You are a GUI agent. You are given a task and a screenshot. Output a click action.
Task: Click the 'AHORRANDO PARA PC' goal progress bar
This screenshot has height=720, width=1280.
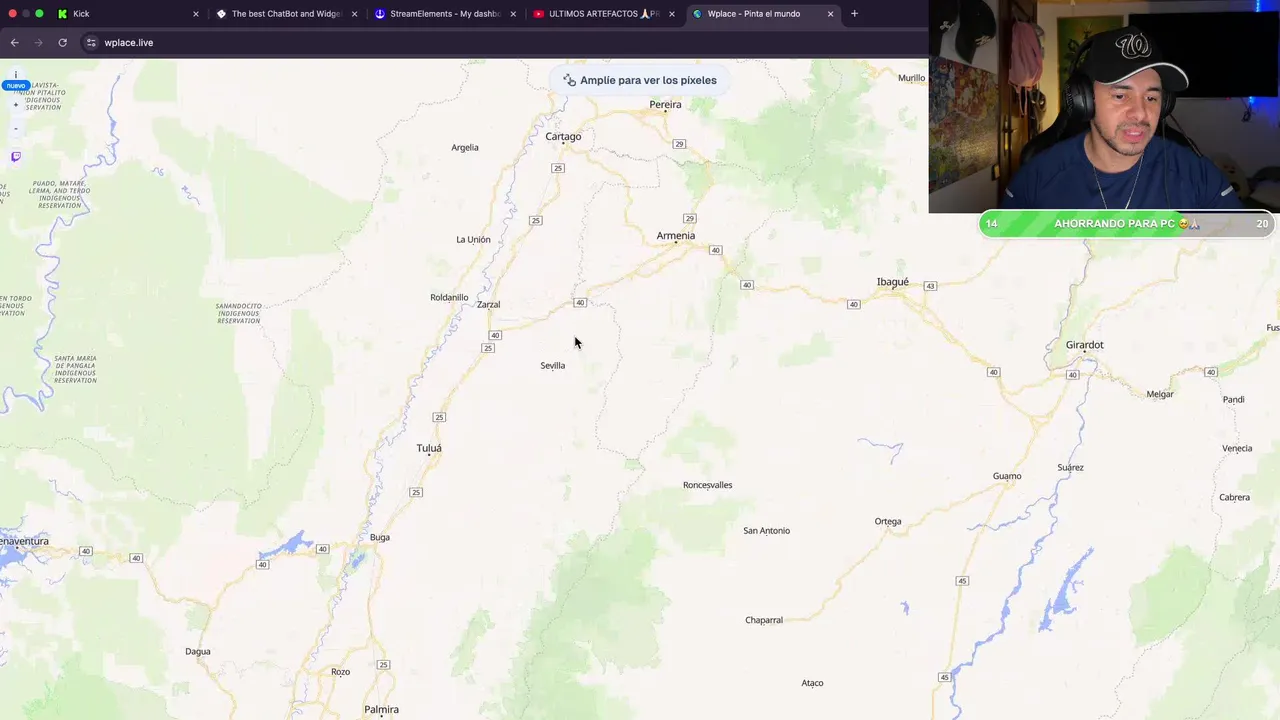click(1126, 224)
